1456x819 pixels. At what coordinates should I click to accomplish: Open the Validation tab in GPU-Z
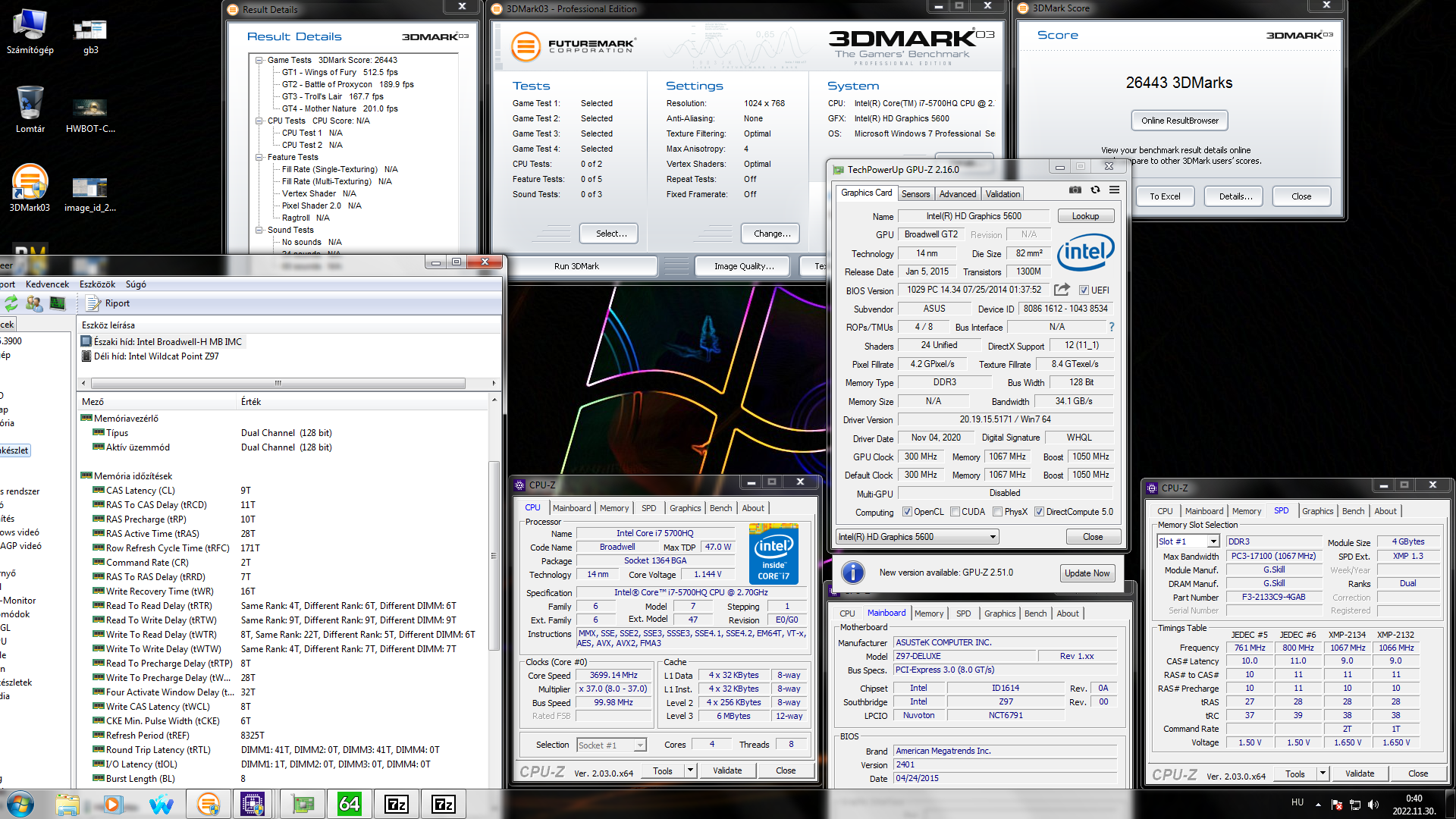(1003, 194)
